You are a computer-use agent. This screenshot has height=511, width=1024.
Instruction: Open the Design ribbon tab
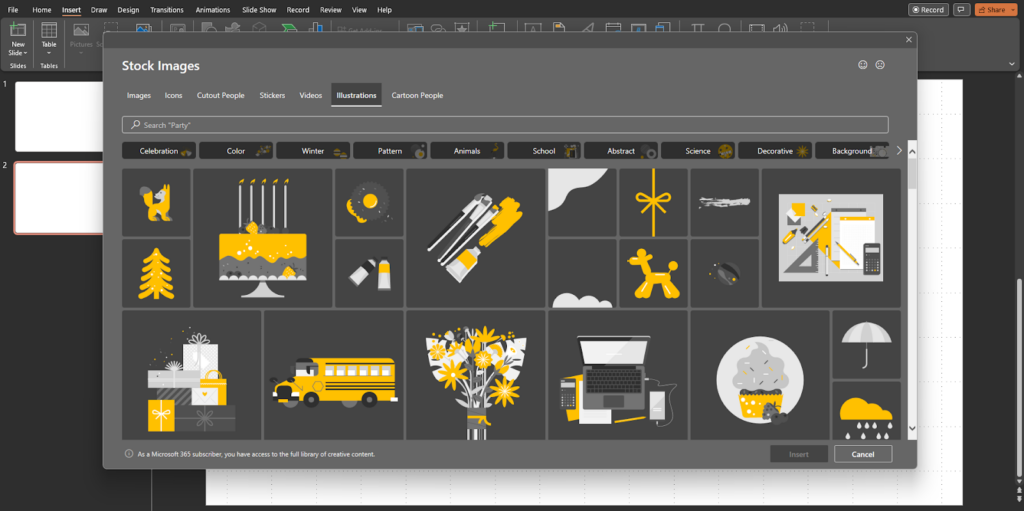tap(128, 10)
